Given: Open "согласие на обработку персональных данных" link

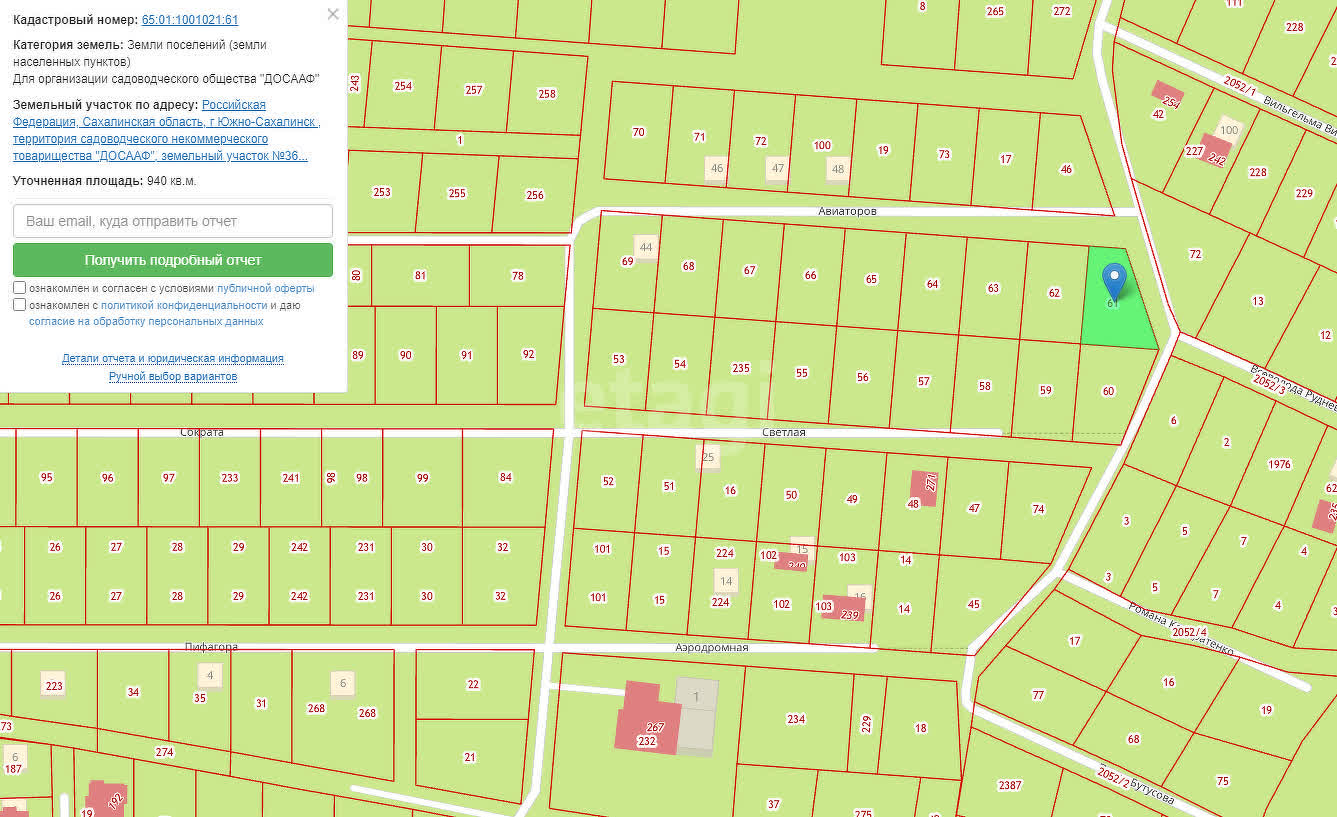Looking at the screenshot, I should pos(146,321).
